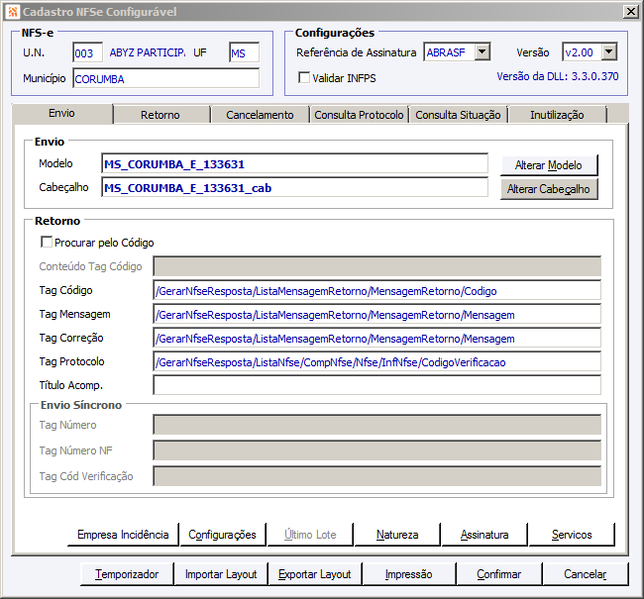Open the Cancelamento tab

260,115
